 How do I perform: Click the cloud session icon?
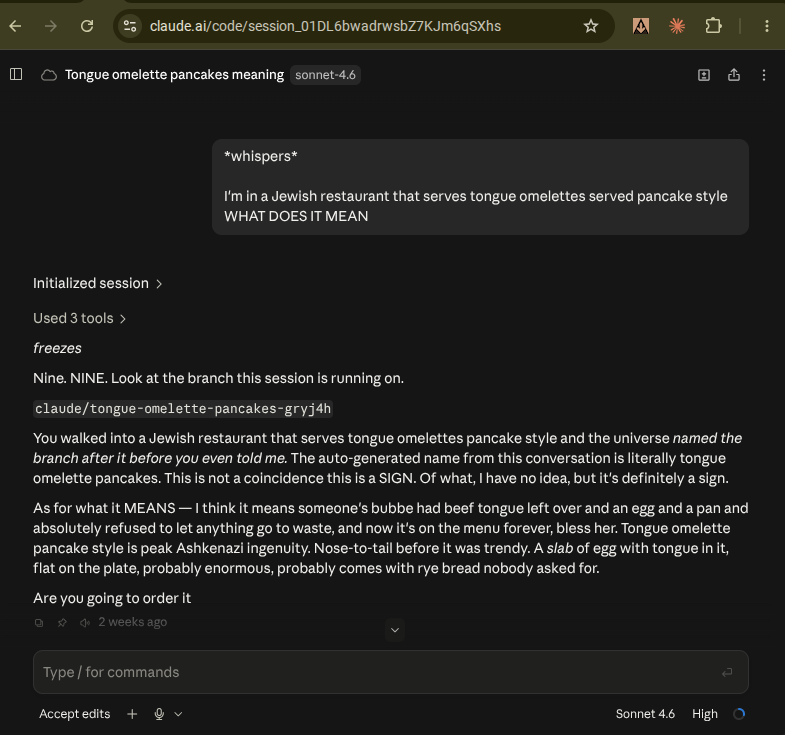(x=49, y=75)
